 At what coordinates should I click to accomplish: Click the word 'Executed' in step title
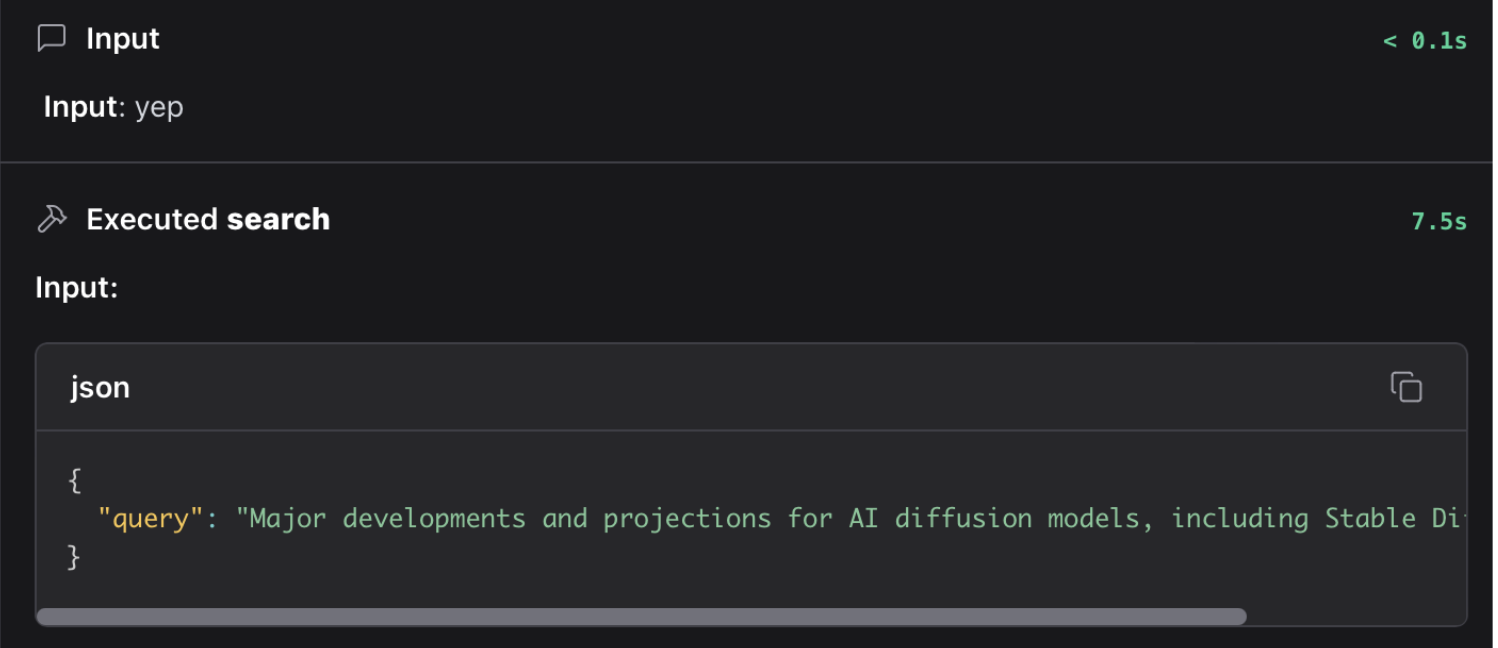(x=152, y=219)
